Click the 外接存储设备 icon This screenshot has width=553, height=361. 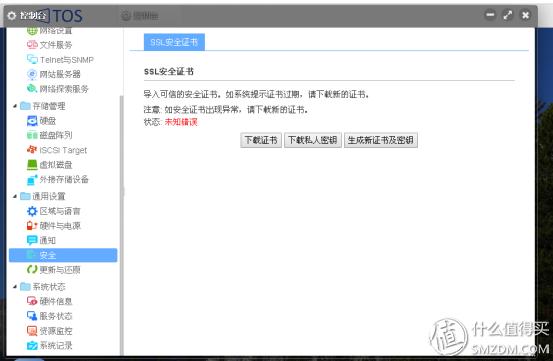32,179
